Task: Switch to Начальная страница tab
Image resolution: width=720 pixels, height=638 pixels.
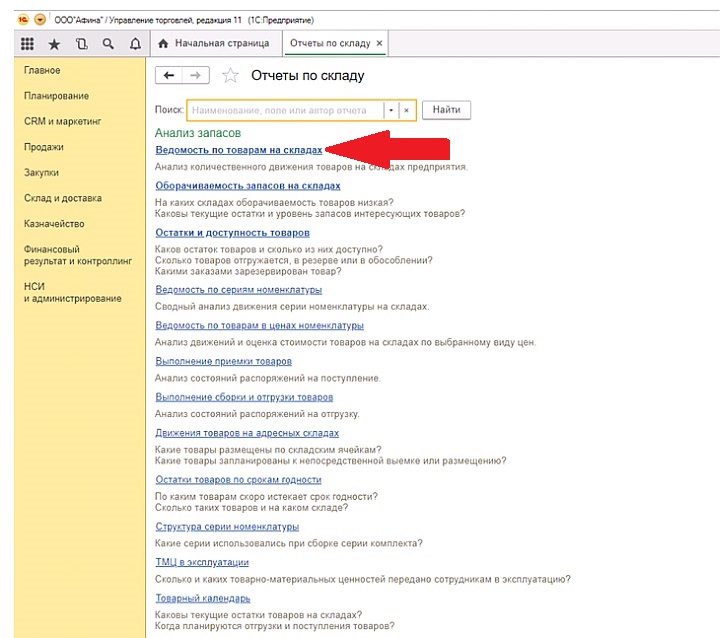Action: (214, 44)
